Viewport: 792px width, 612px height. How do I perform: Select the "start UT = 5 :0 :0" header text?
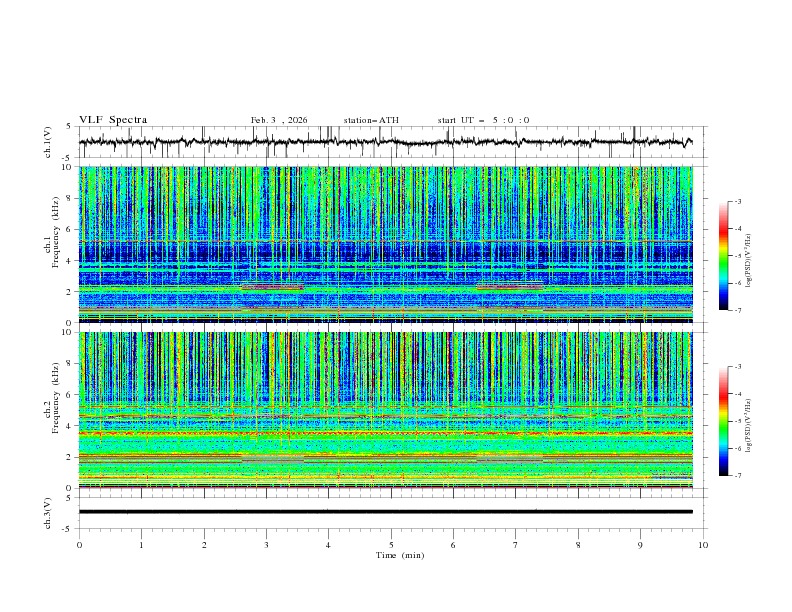(483, 120)
